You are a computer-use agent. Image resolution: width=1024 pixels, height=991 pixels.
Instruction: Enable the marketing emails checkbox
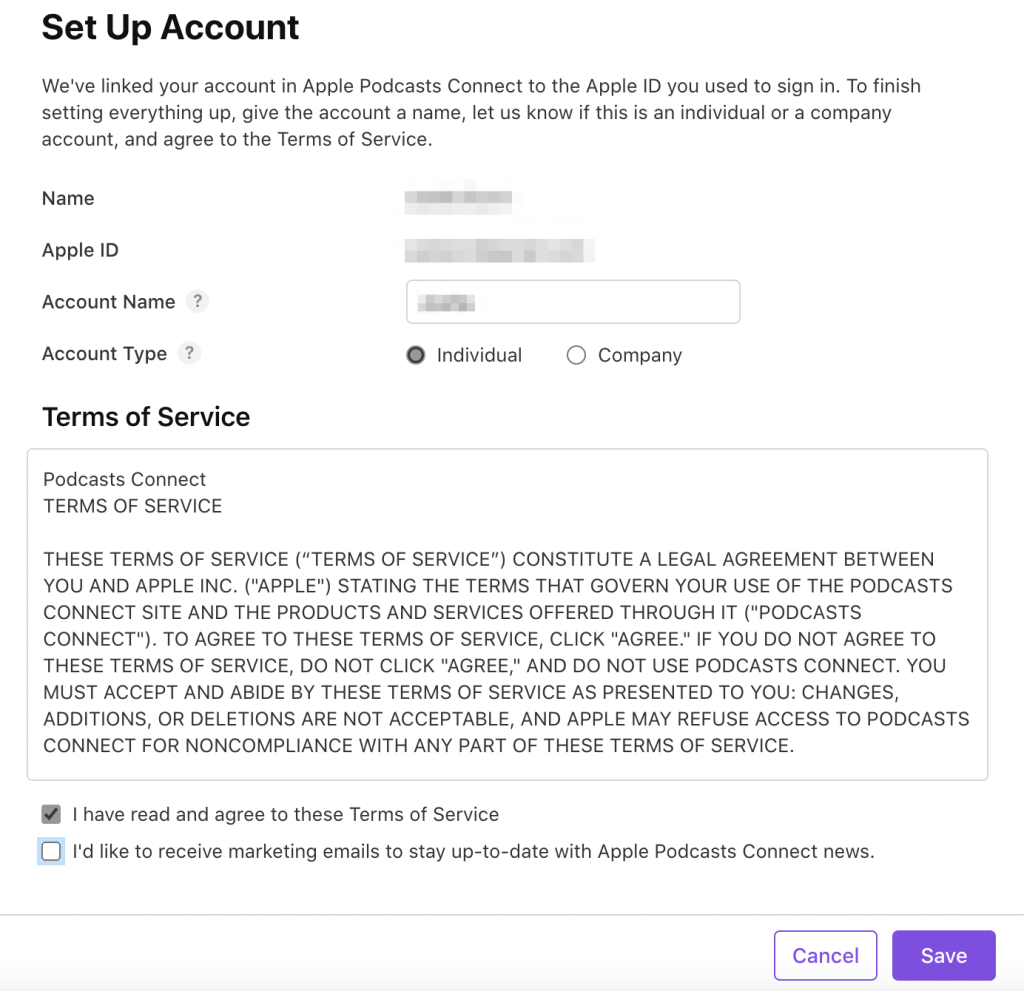[x=51, y=851]
